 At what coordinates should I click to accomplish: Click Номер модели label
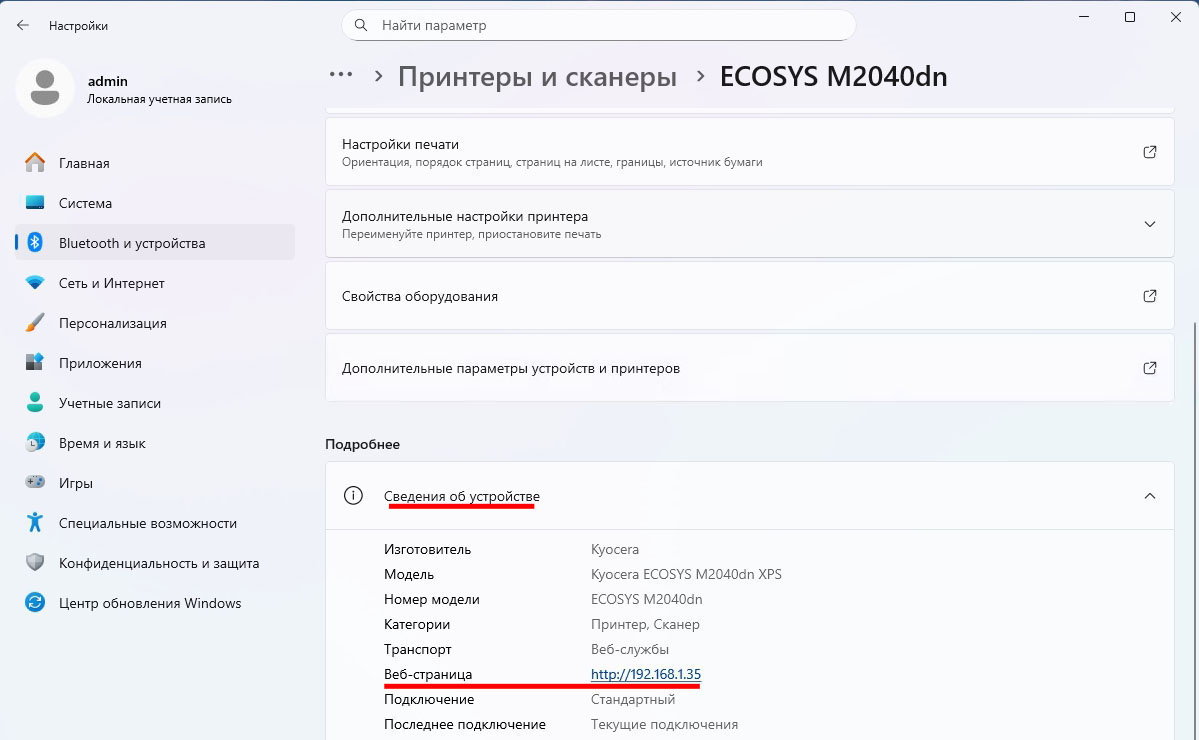(x=432, y=599)
